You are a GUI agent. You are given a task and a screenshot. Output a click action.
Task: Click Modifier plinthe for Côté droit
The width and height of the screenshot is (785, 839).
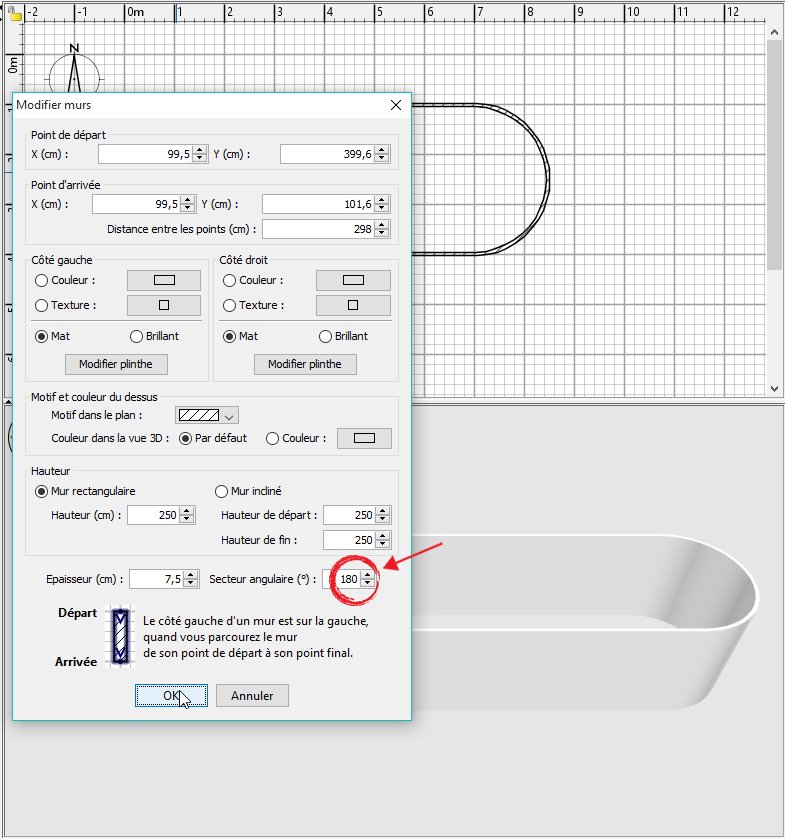tap(305, 364)
